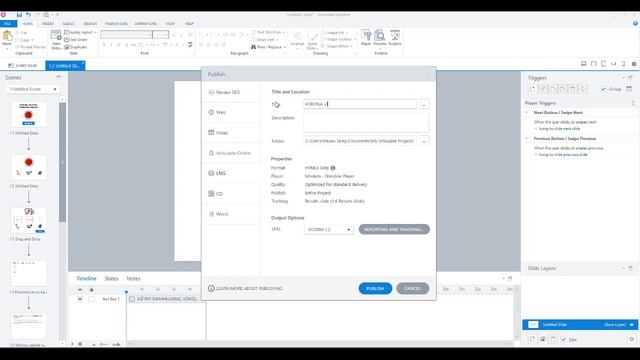This screenshot has width=640, height=360.
Task: Toggle visibility eye for Text Box 1
Action: 80,299
